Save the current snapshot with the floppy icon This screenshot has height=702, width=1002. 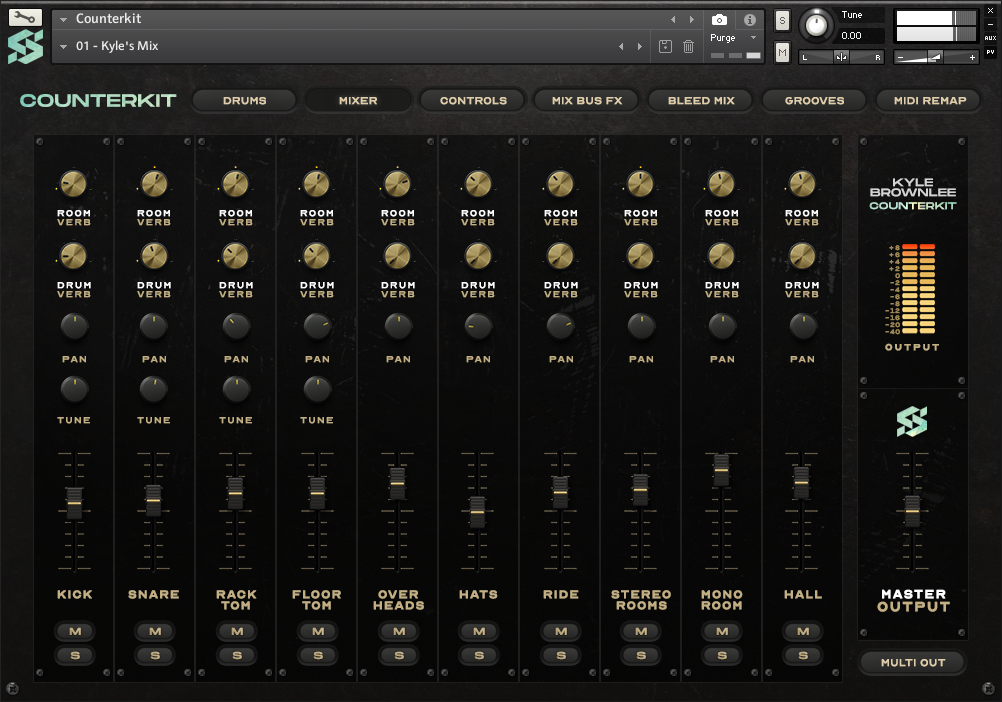(665, 46)
